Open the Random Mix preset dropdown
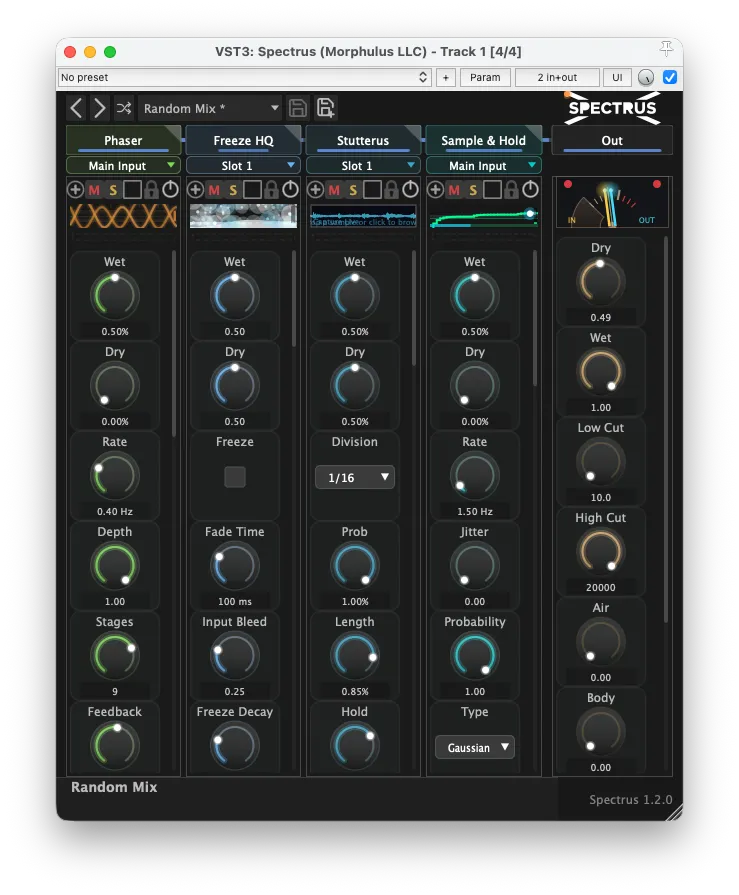 [x=210, y=108]
